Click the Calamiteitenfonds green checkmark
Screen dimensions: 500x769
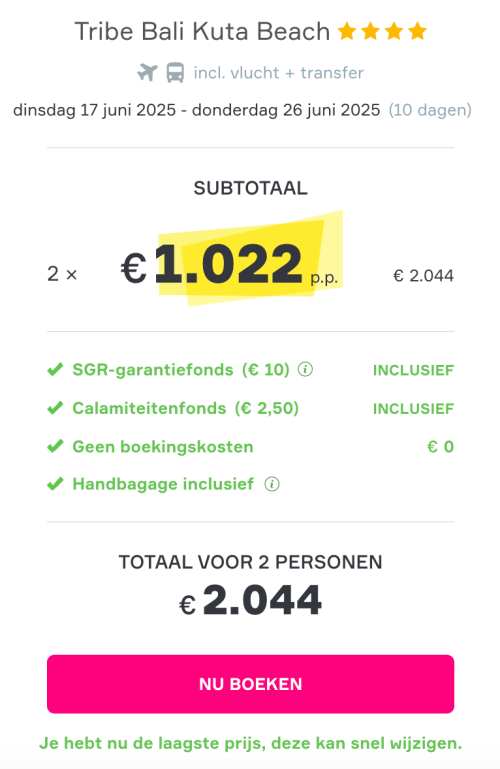(x=55, y=408)
